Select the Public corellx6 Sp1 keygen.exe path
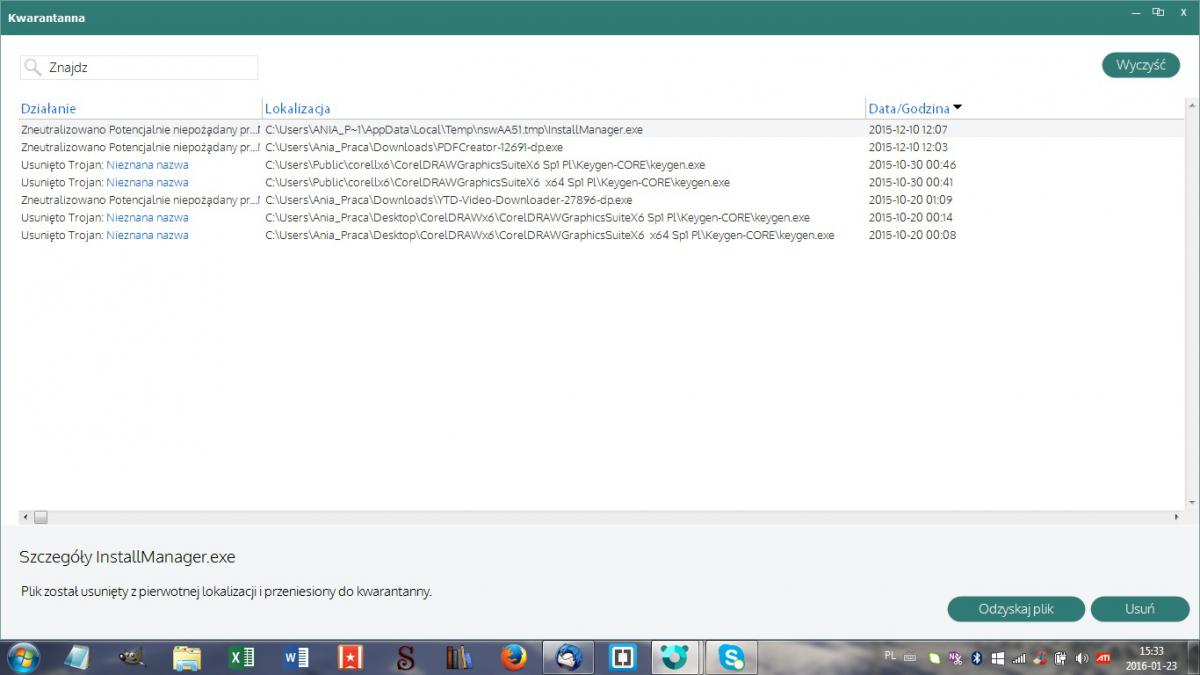 485,165
